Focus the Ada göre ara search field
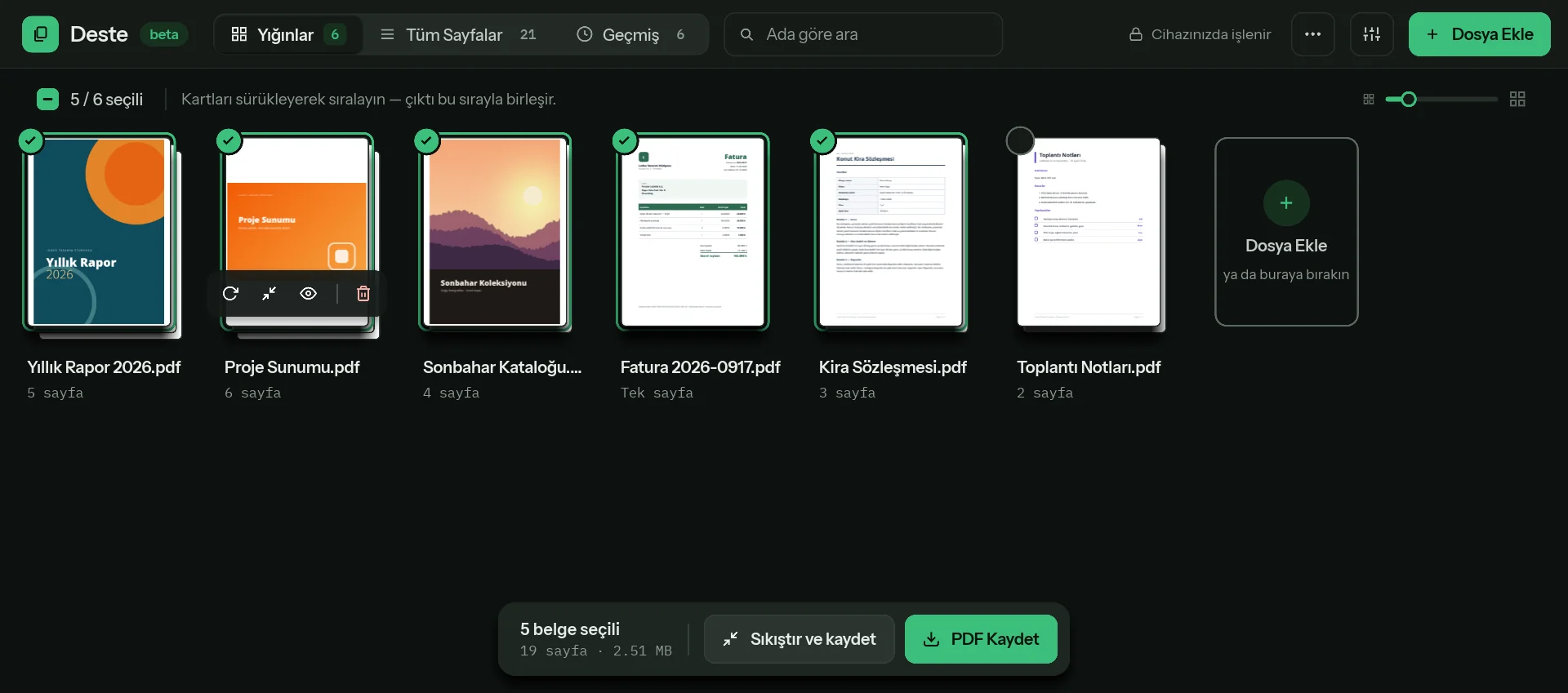The image size is (1568, 693). [863, 34]
